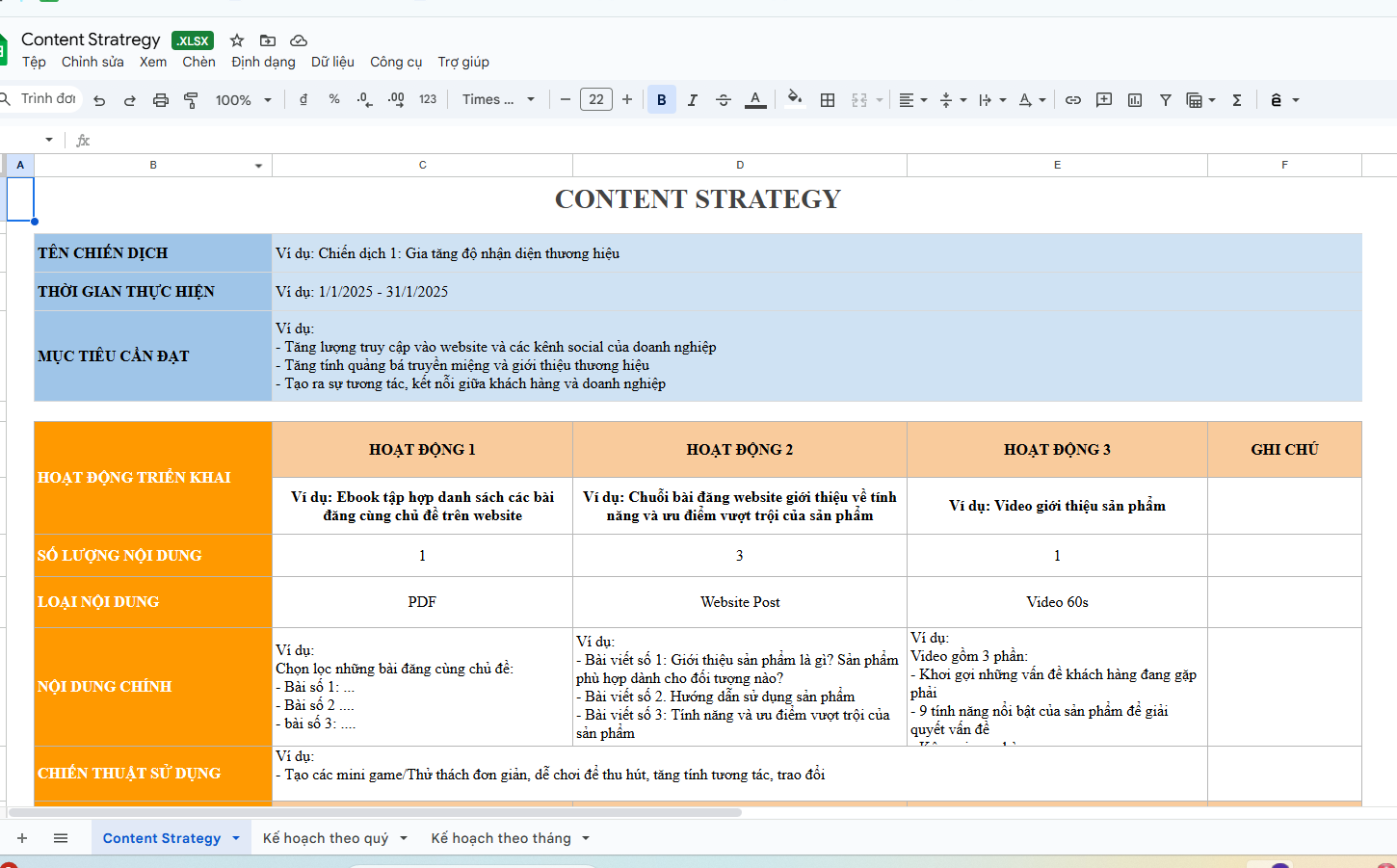Insert a chart

[1135, 100]
